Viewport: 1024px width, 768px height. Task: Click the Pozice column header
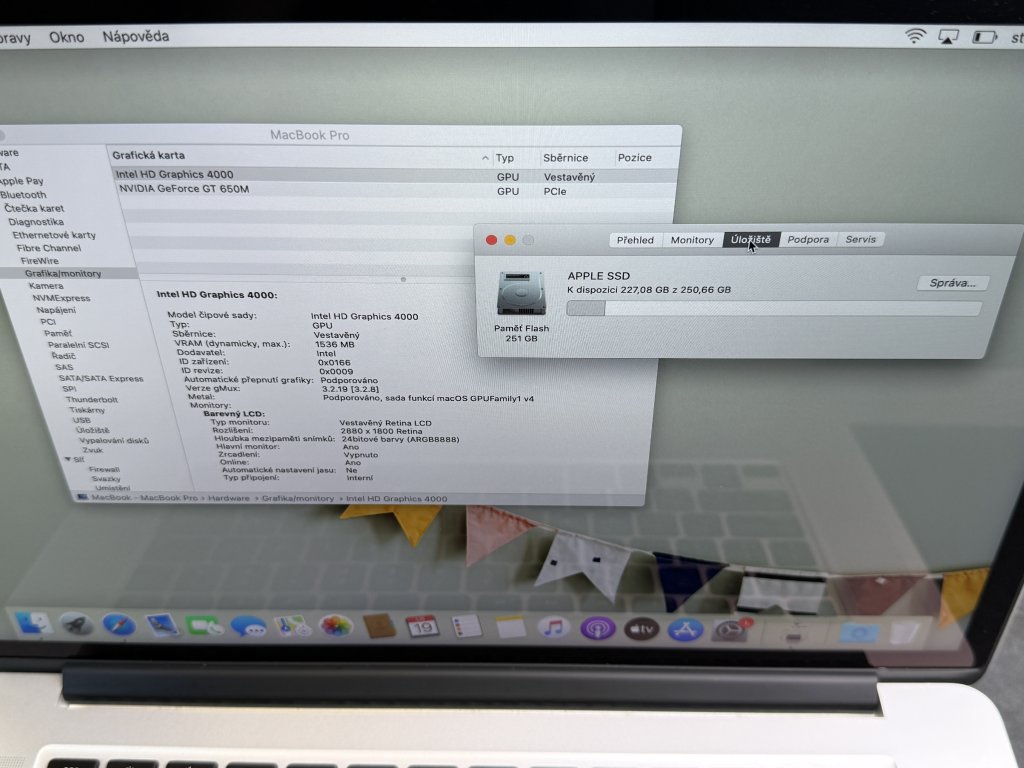[x=634, y=157]
